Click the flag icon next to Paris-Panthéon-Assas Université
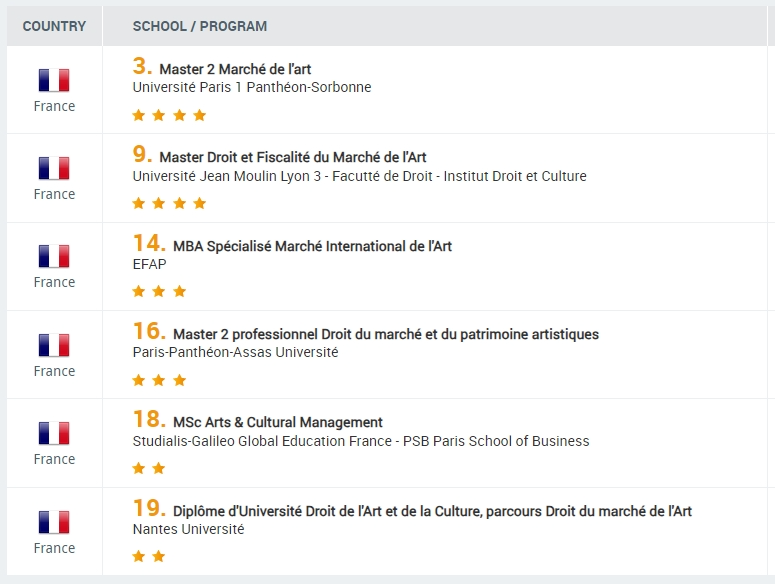The height and width of the screenshot is (584, 775). click(54, 345)
